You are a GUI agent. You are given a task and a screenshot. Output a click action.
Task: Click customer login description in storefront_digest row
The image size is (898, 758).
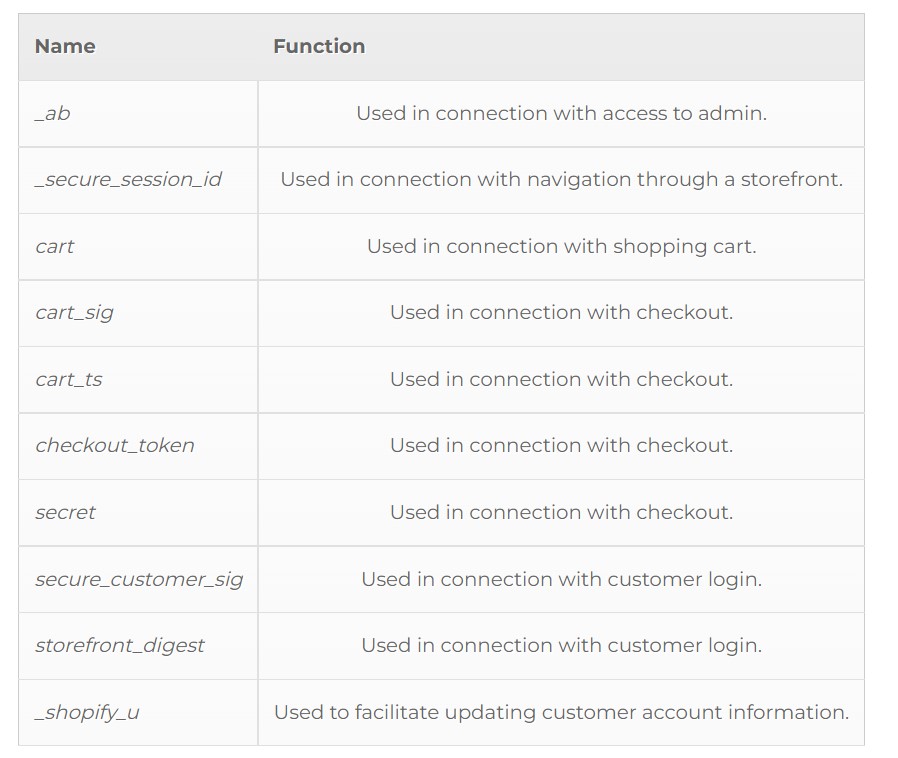pyautogui.click(x=561, y=646)
